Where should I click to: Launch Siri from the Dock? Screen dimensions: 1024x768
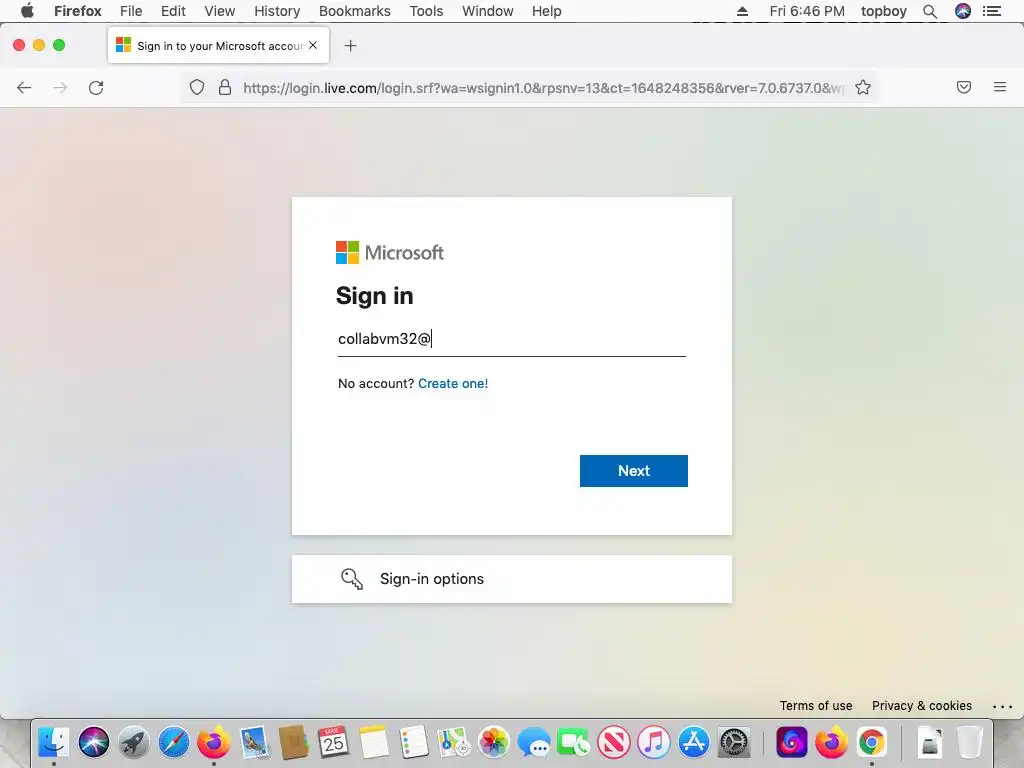pyautogui.click(x=93, y=743)
